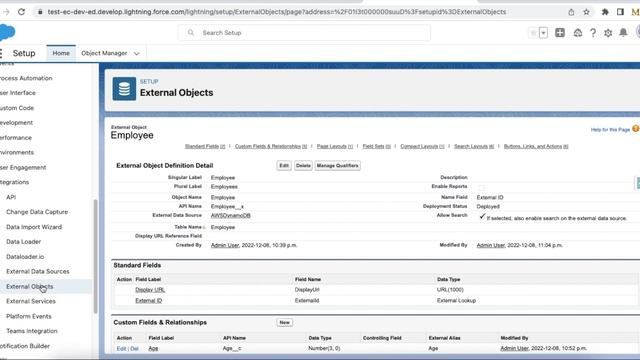Open the AWSDynamoDB data source link
Screen dimensions: 640x360
(231, 216)
